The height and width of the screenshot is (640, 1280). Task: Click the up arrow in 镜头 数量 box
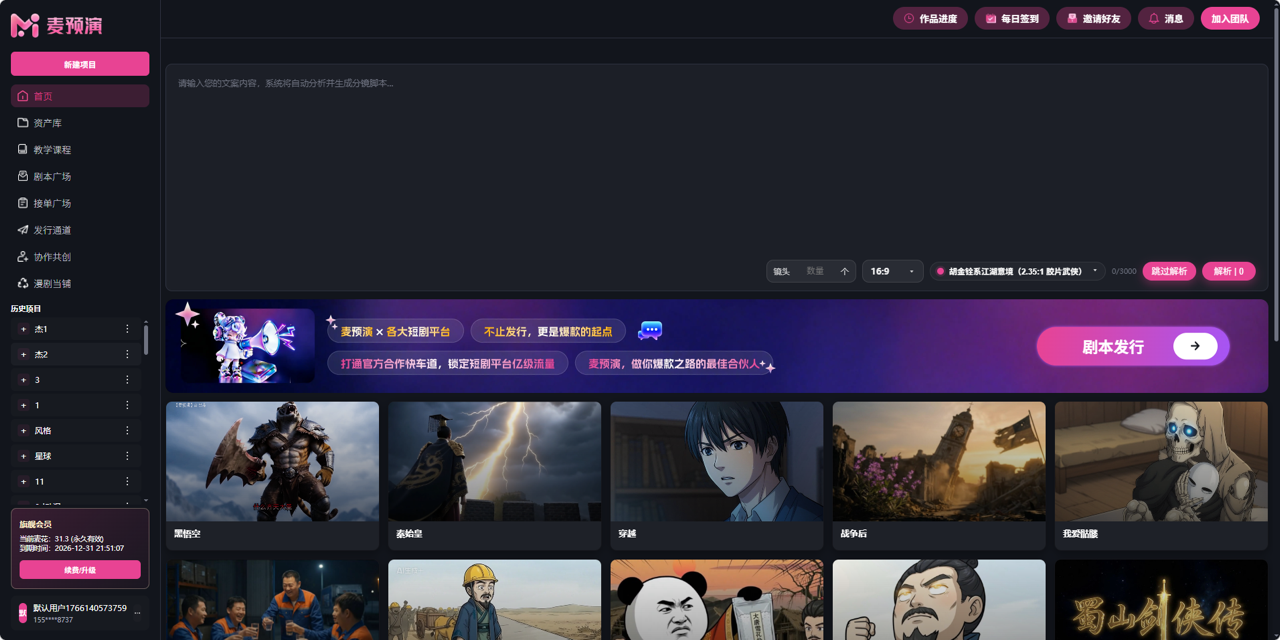pyautogui.click(x=844, y=271)
